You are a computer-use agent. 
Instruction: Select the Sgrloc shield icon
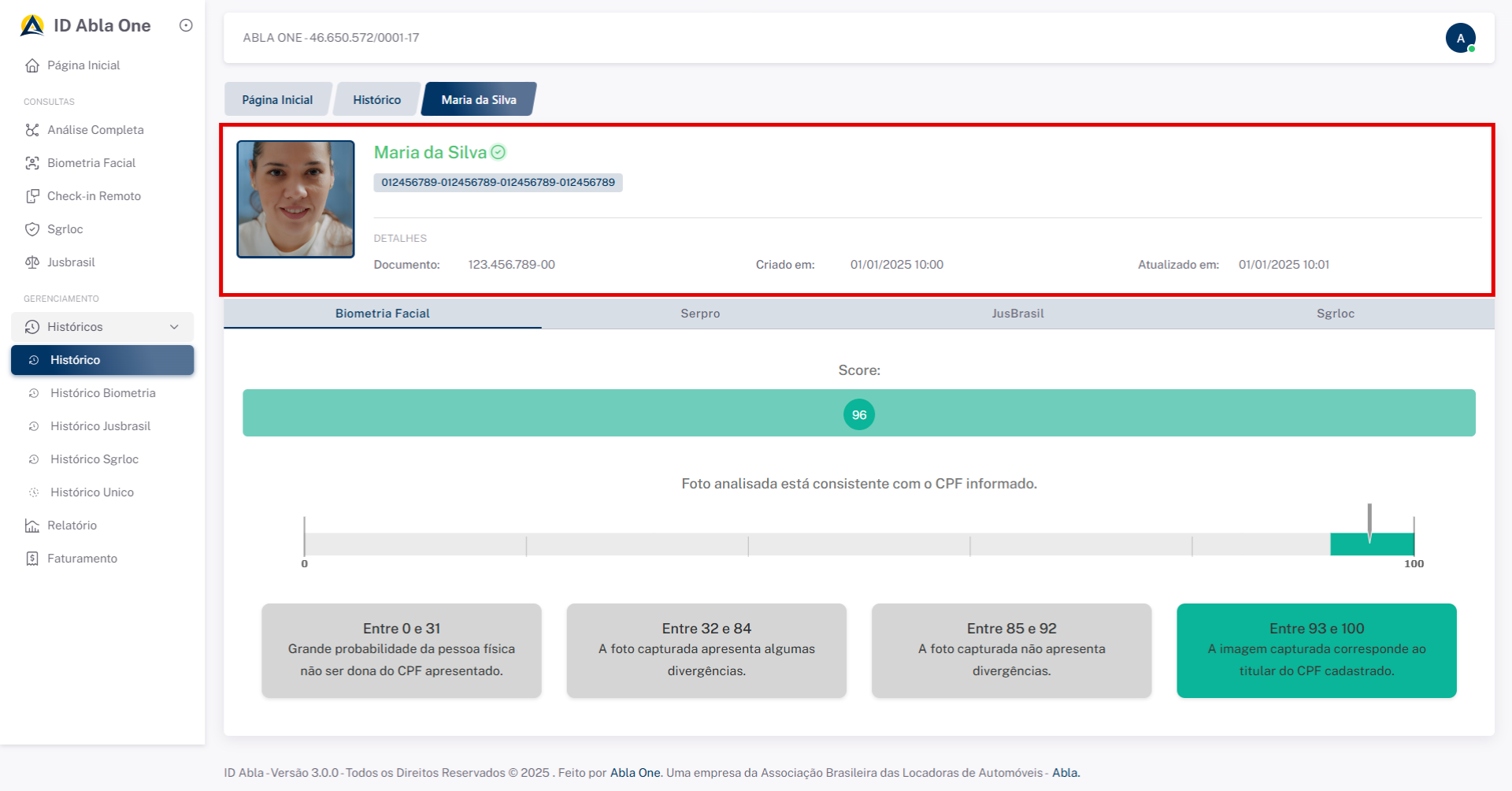32,229
